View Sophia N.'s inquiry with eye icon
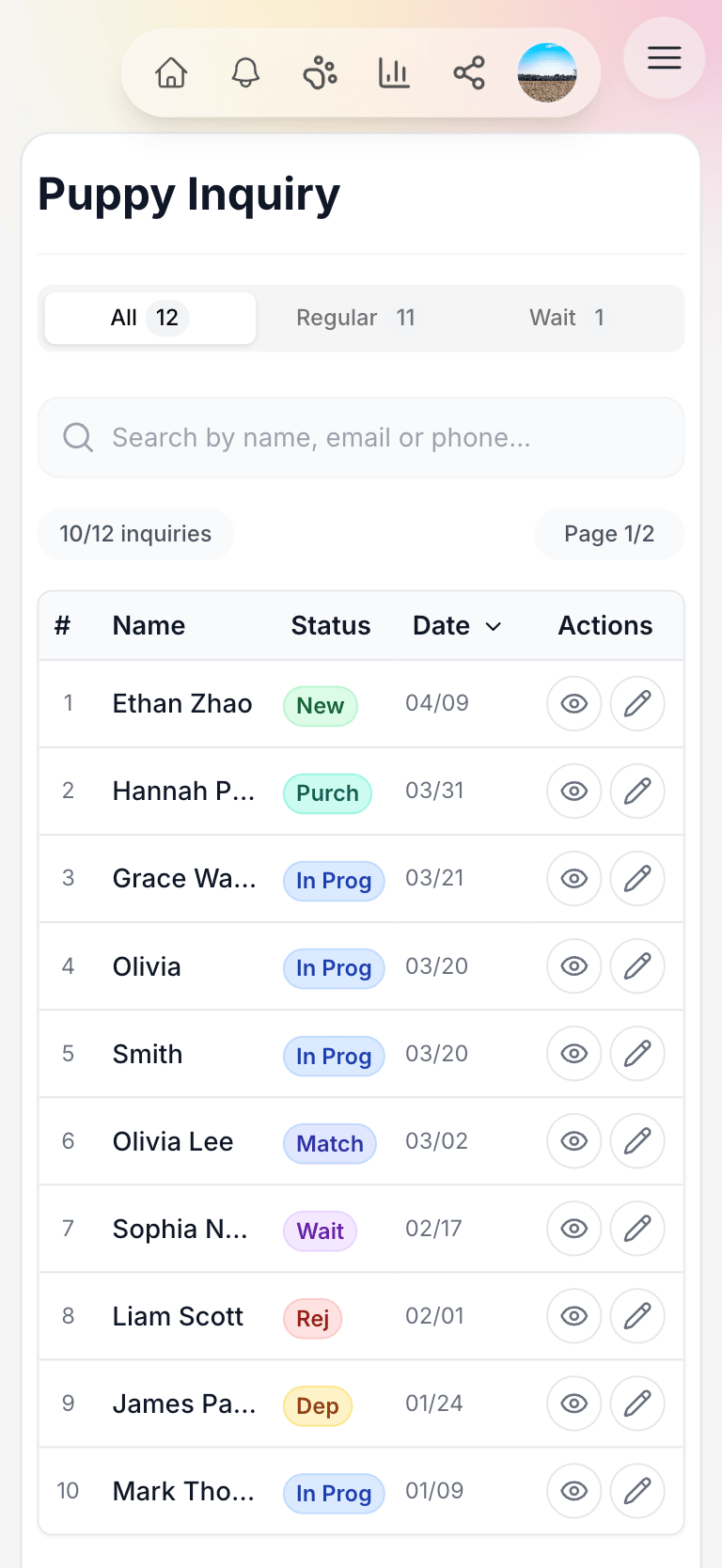This screenshot has width=722, height=1568. [574, 1229]
